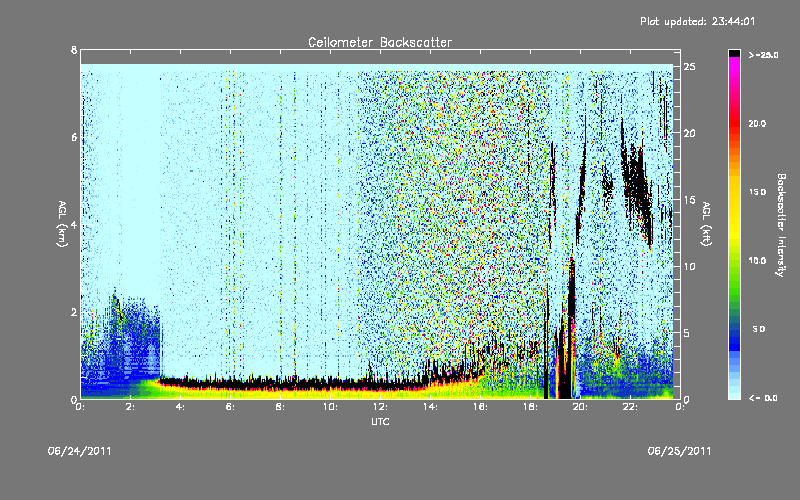Screen dimensions: 800x500
Task: Click the end date 06/25/2011 label
Action: point(679,451)
